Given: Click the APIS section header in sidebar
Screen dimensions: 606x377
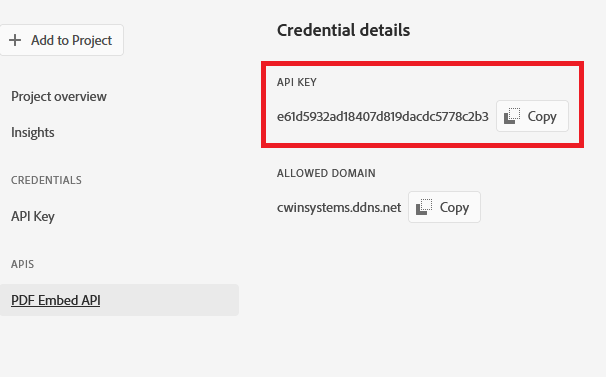Looking at the screenshot, I should click(22, 264).
